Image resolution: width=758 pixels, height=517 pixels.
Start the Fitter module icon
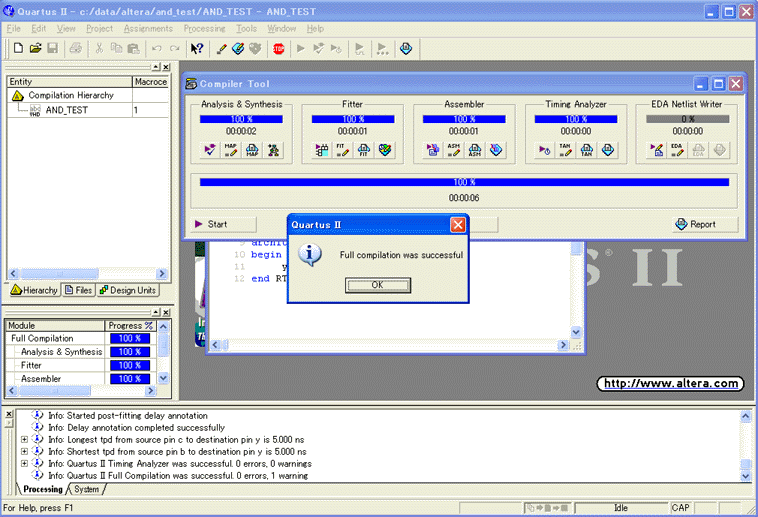pyautogui.click(x=322, y=150)
